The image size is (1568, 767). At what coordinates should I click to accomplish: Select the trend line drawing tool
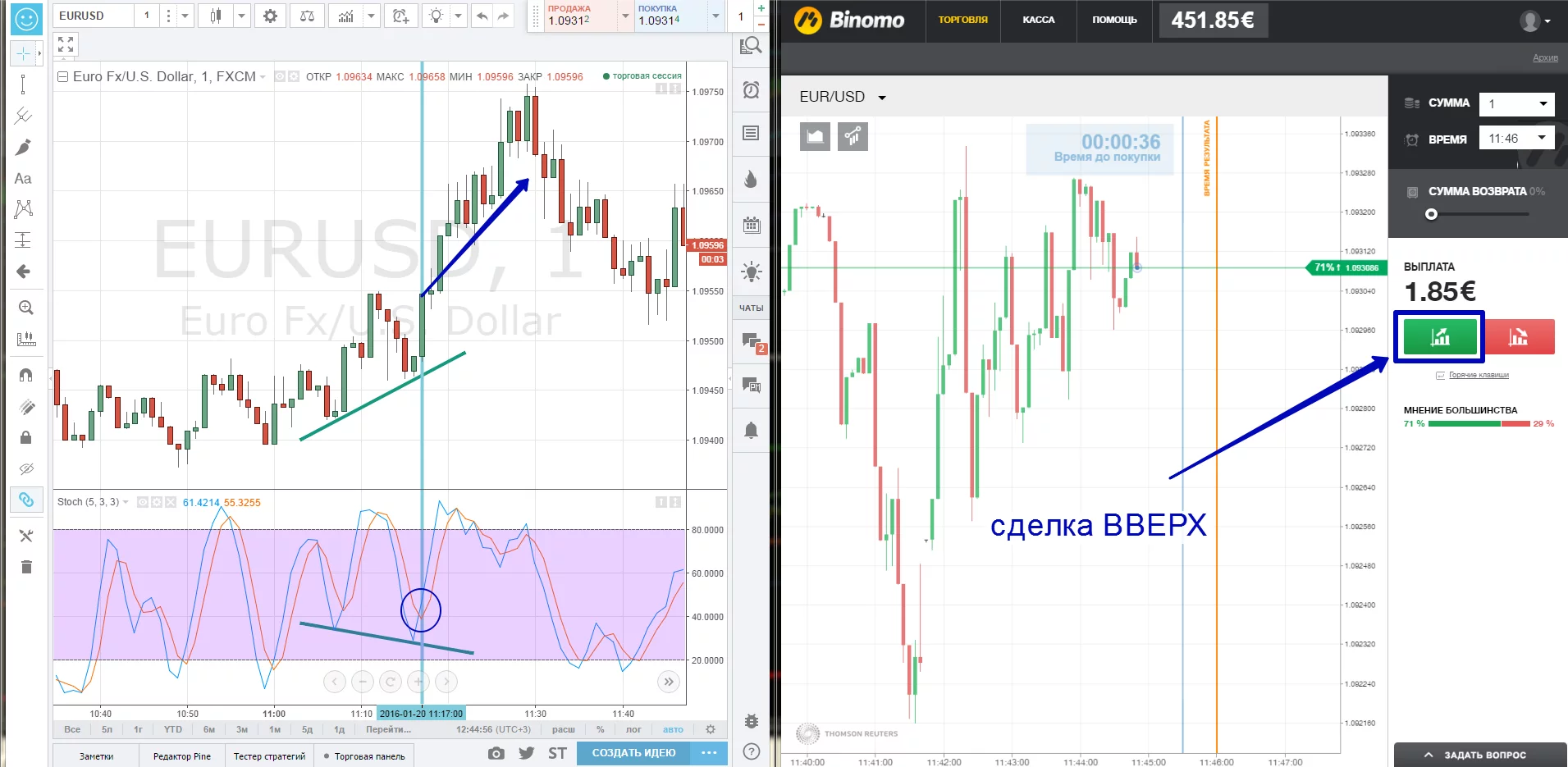coord(23,84)
